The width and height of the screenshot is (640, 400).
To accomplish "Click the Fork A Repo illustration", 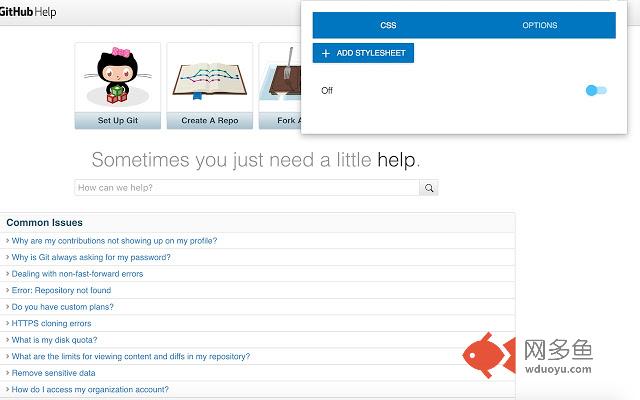I will coord(284,76).
